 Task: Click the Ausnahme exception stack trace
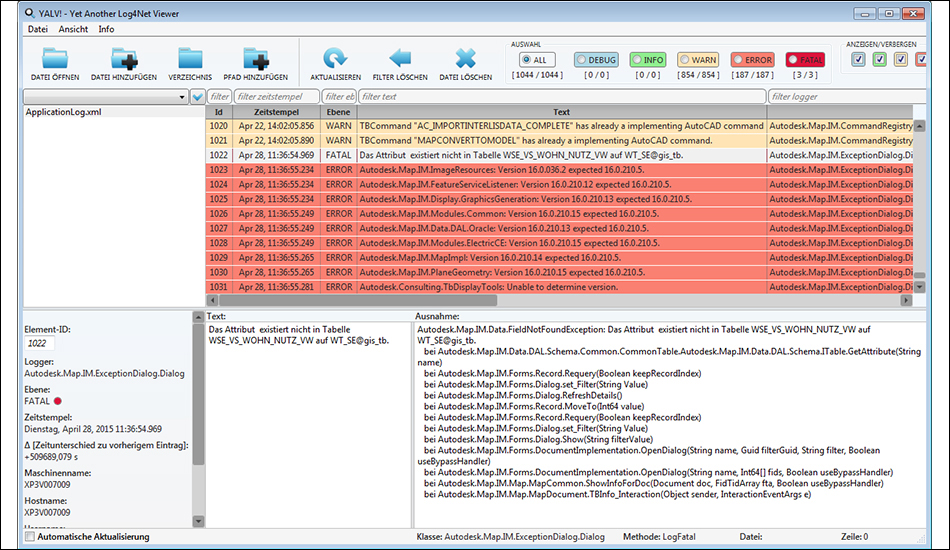(x=669, y=424)
